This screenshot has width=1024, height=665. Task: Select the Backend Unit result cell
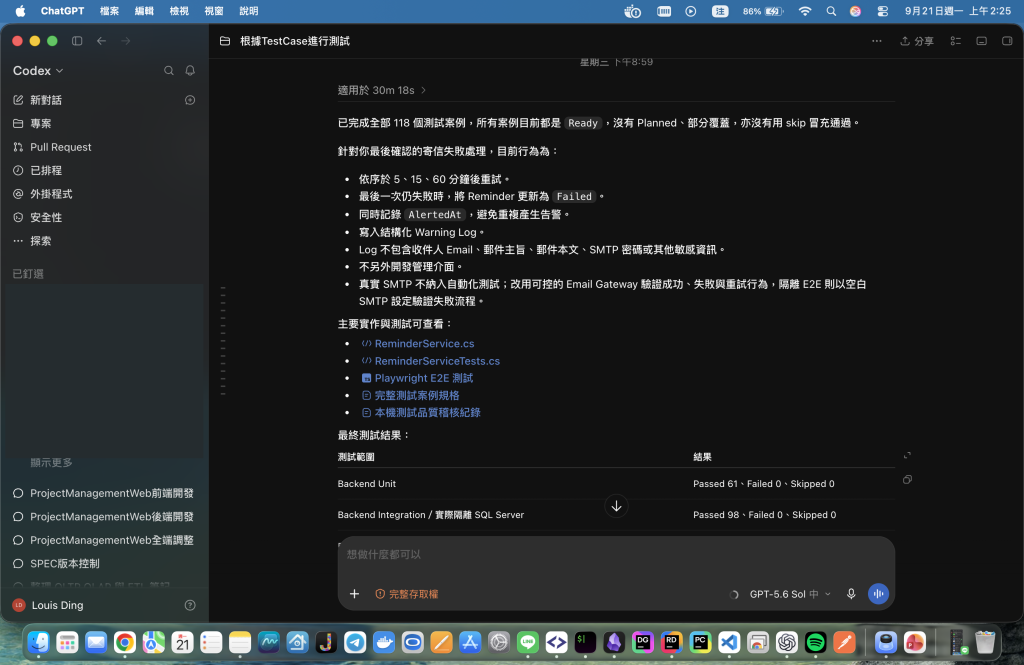pos(763,484)
